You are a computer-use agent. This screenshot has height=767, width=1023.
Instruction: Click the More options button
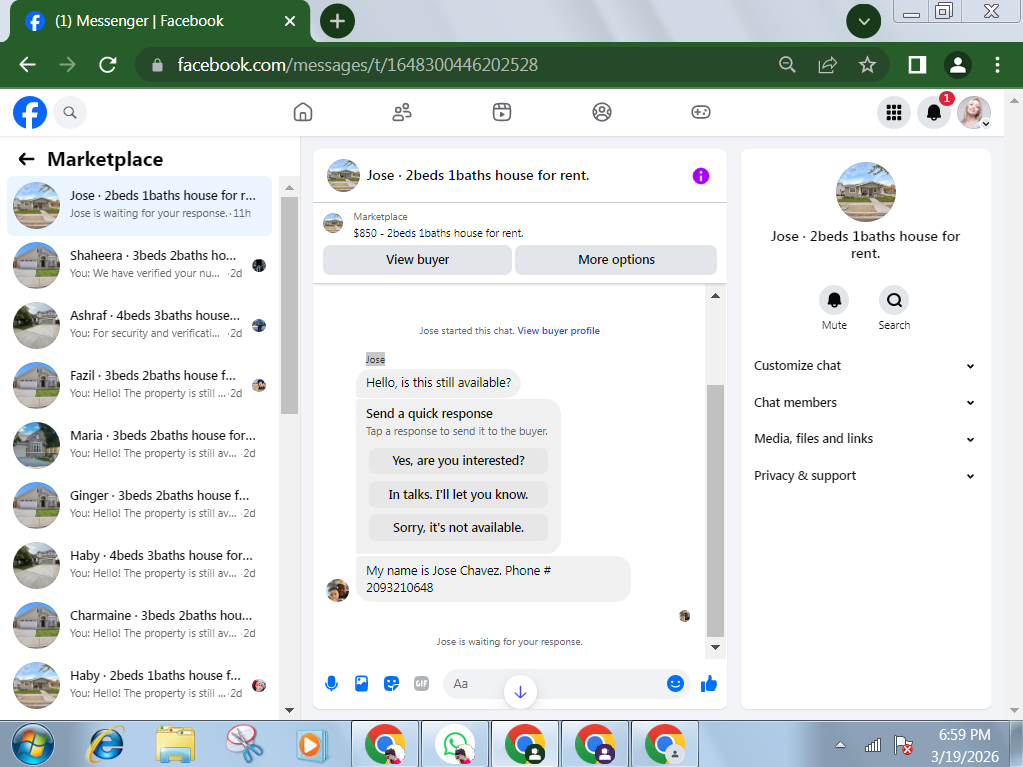tap(616, 260)
